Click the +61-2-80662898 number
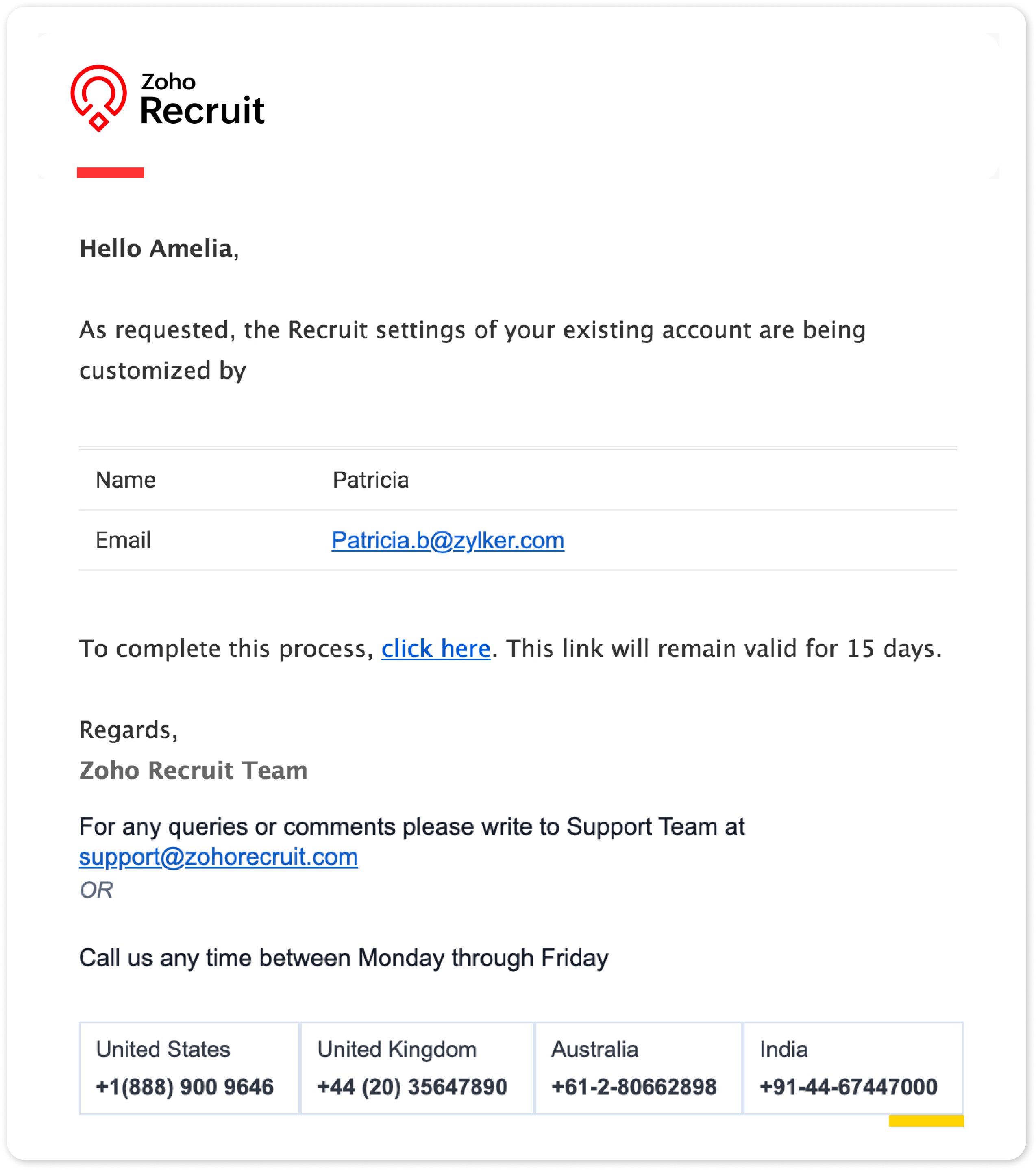1036x1170 pixels. (x=633, y=1086)
